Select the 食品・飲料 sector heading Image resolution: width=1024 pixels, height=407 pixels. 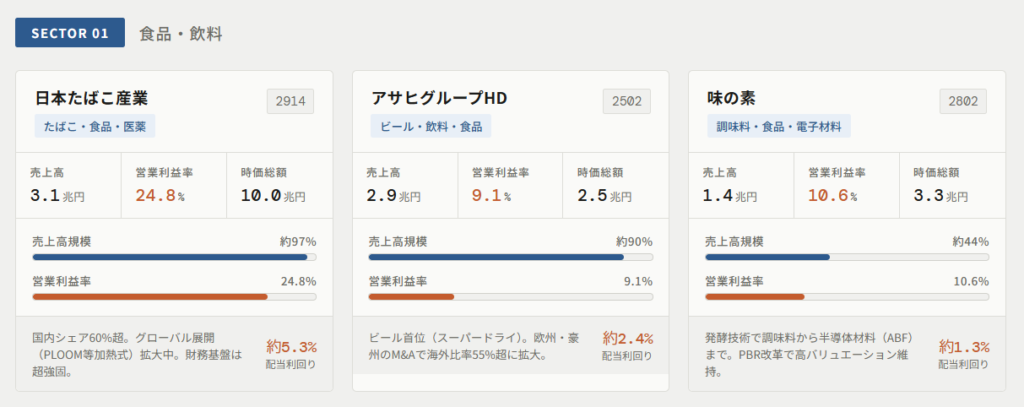180,34
